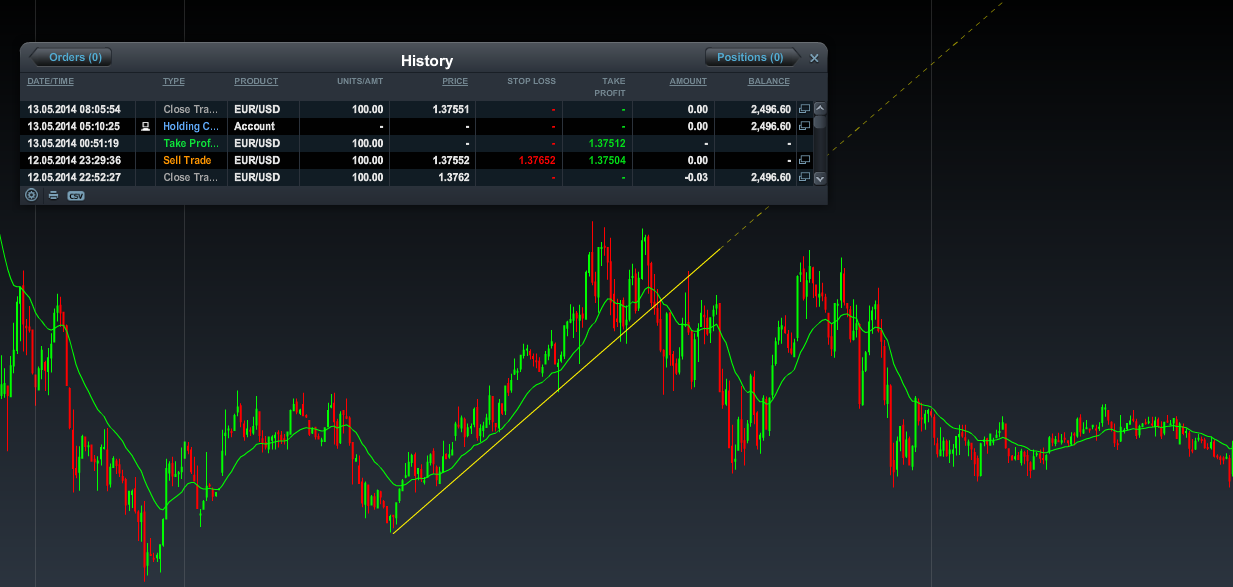This screenshot has width=1233, height=587.
Task: Click the STOP LOSS column header
Action: (x=532, y=81)
